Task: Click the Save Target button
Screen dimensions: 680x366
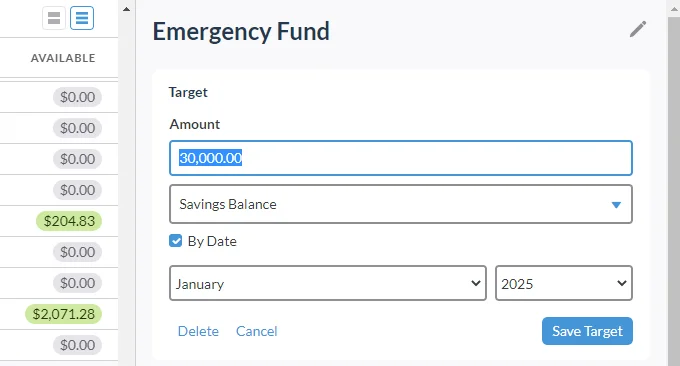Action: pos(587,331)
